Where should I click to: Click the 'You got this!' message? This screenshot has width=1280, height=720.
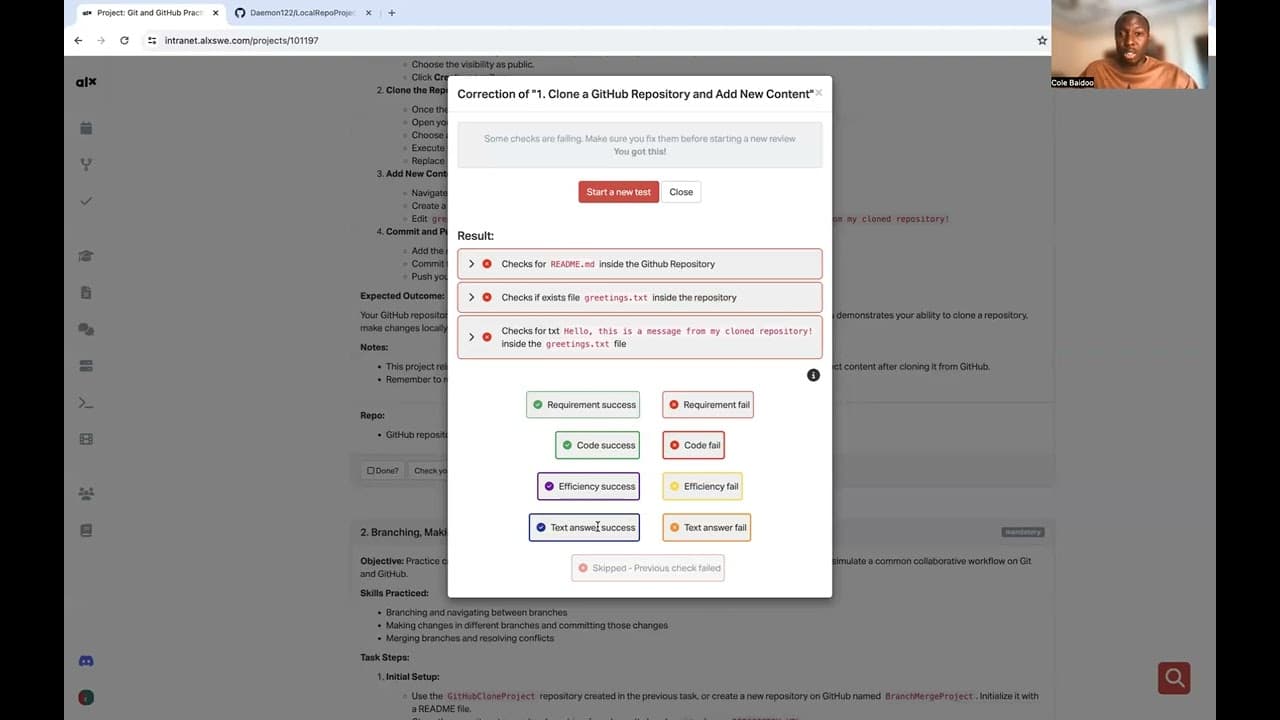pos(640,152)
